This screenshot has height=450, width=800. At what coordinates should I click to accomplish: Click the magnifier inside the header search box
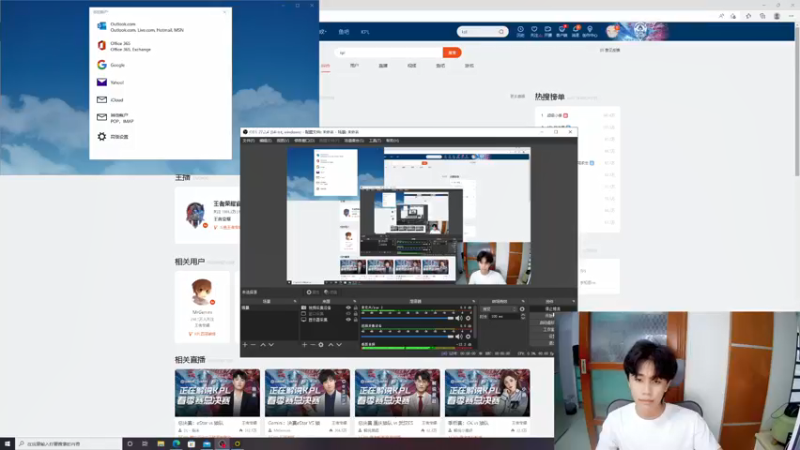tap(502, 32)
